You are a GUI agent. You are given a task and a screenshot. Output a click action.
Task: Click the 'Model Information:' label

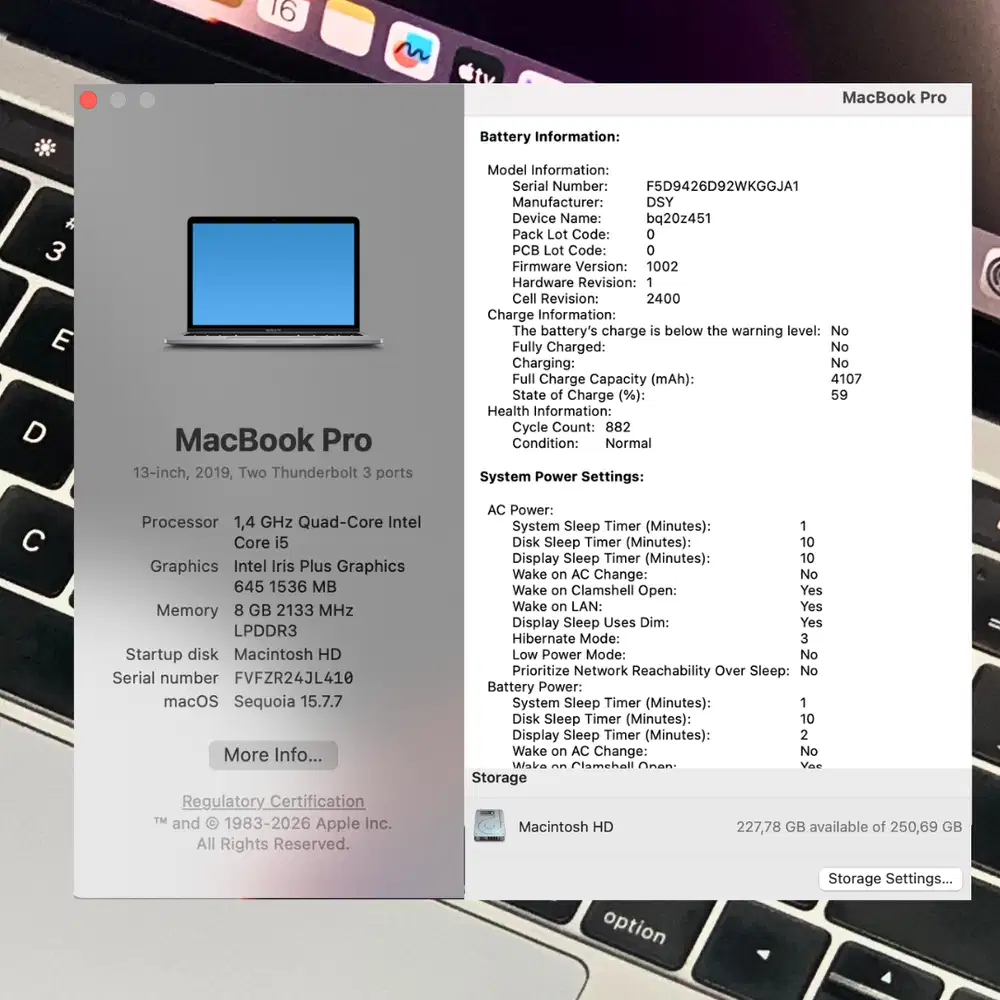click(548, 170)
